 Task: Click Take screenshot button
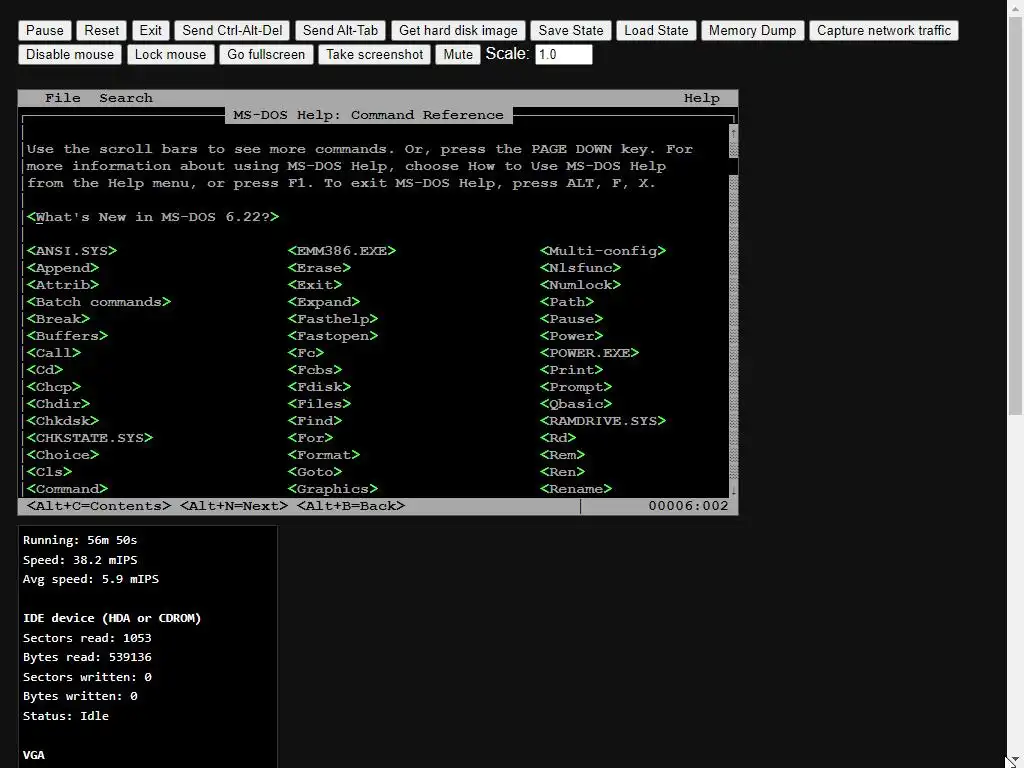coord(374,54)
